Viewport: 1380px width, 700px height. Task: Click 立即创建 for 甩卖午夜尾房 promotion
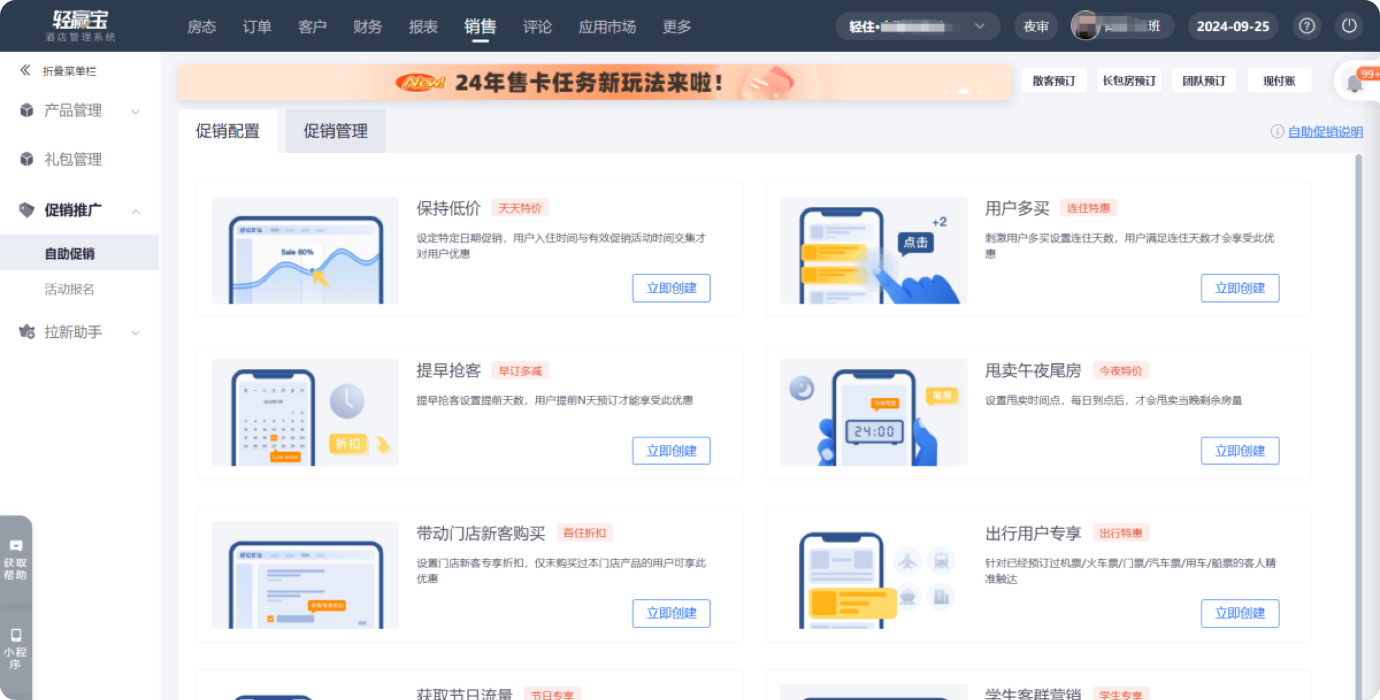point(1239,451)
